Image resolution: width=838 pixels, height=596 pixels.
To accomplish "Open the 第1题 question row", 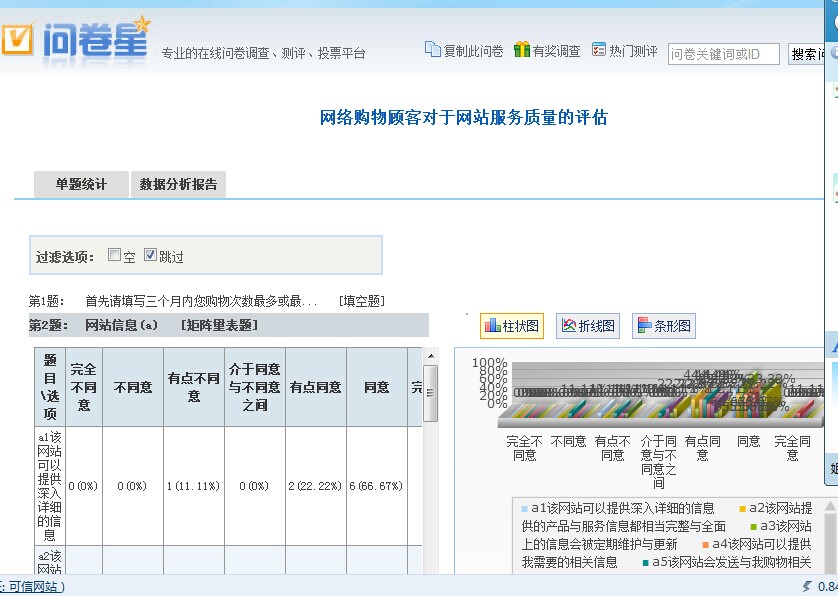I will (207, 301).
